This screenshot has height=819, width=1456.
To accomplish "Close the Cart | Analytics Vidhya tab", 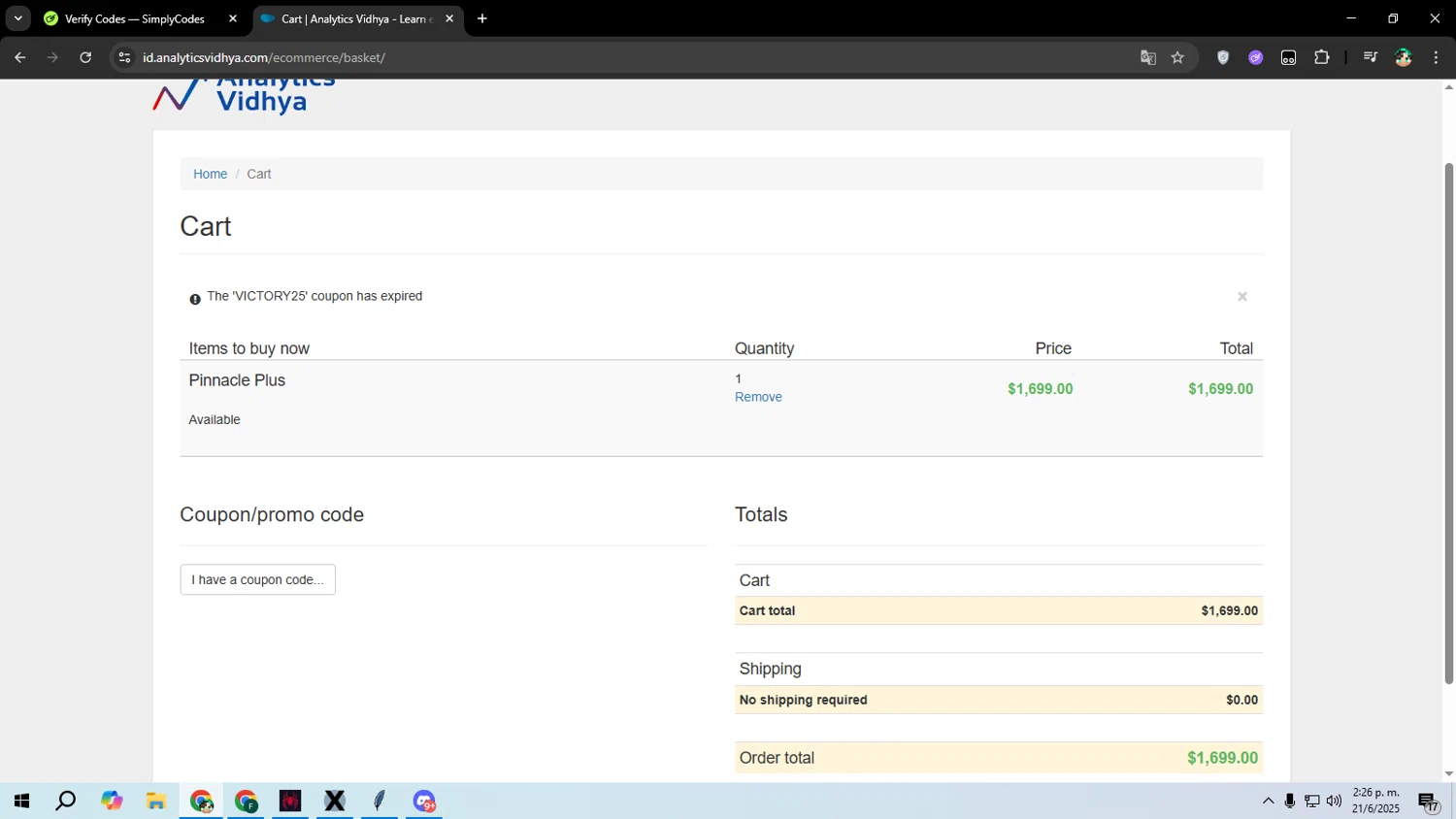I will point(449,18).
